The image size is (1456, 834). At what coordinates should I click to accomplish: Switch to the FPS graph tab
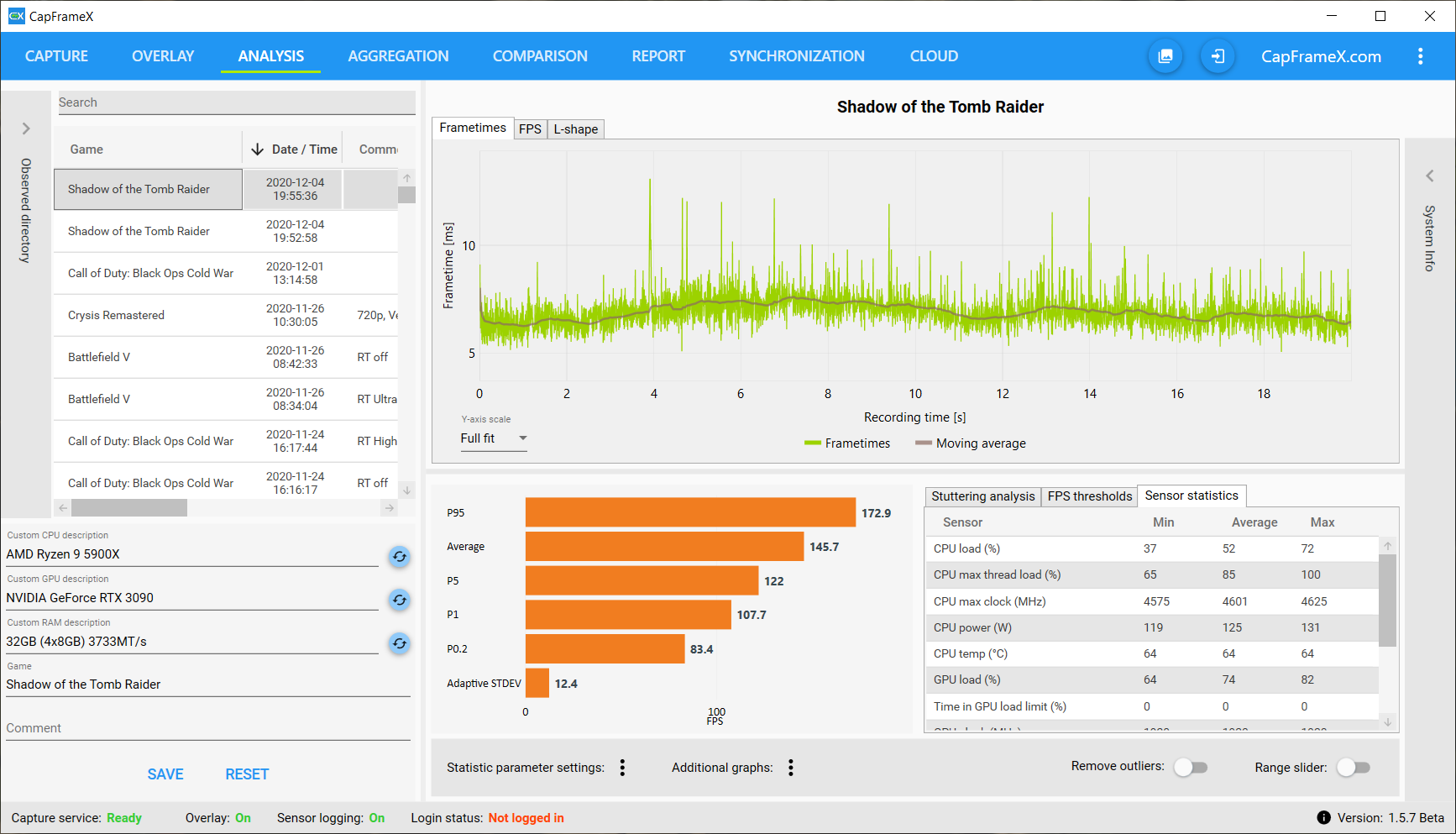click(530, 129)
